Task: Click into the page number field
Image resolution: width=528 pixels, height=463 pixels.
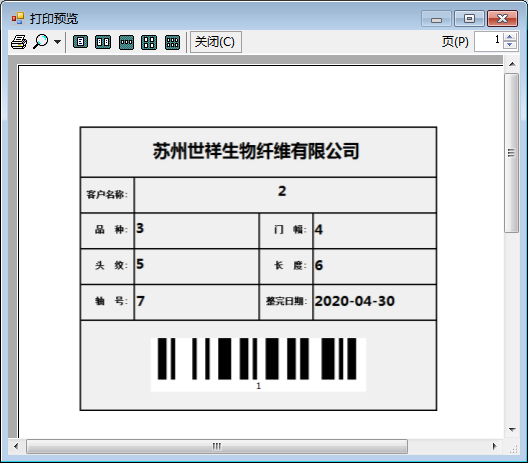Action: tap(489, 41)
